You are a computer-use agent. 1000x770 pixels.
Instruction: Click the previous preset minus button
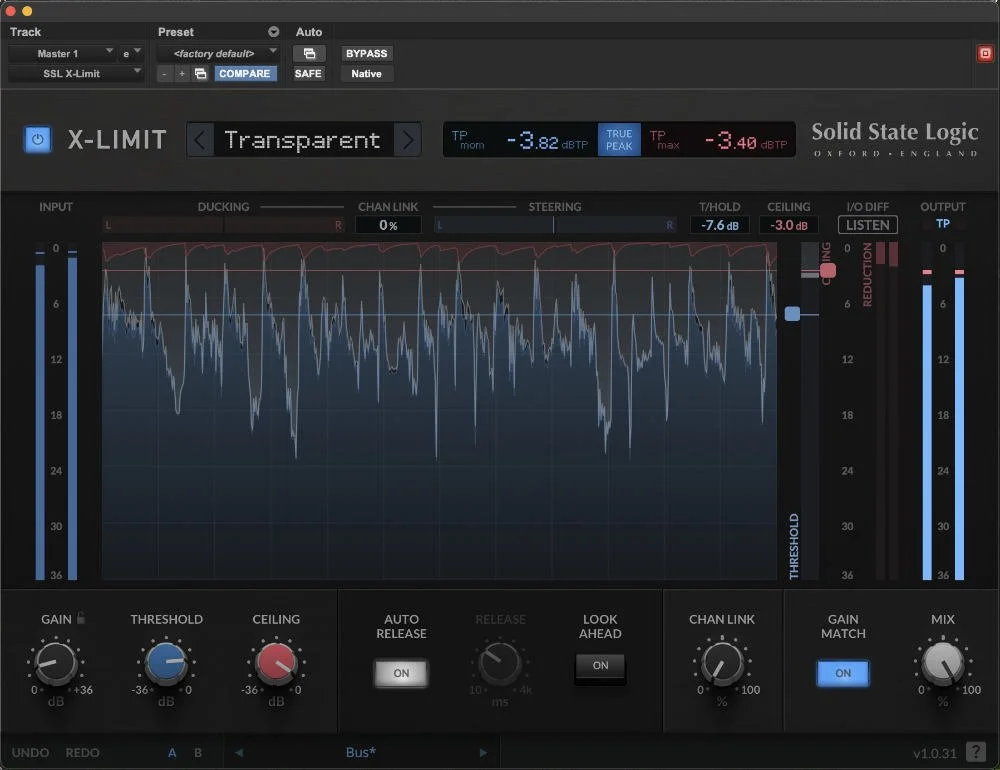pos(165,74)
